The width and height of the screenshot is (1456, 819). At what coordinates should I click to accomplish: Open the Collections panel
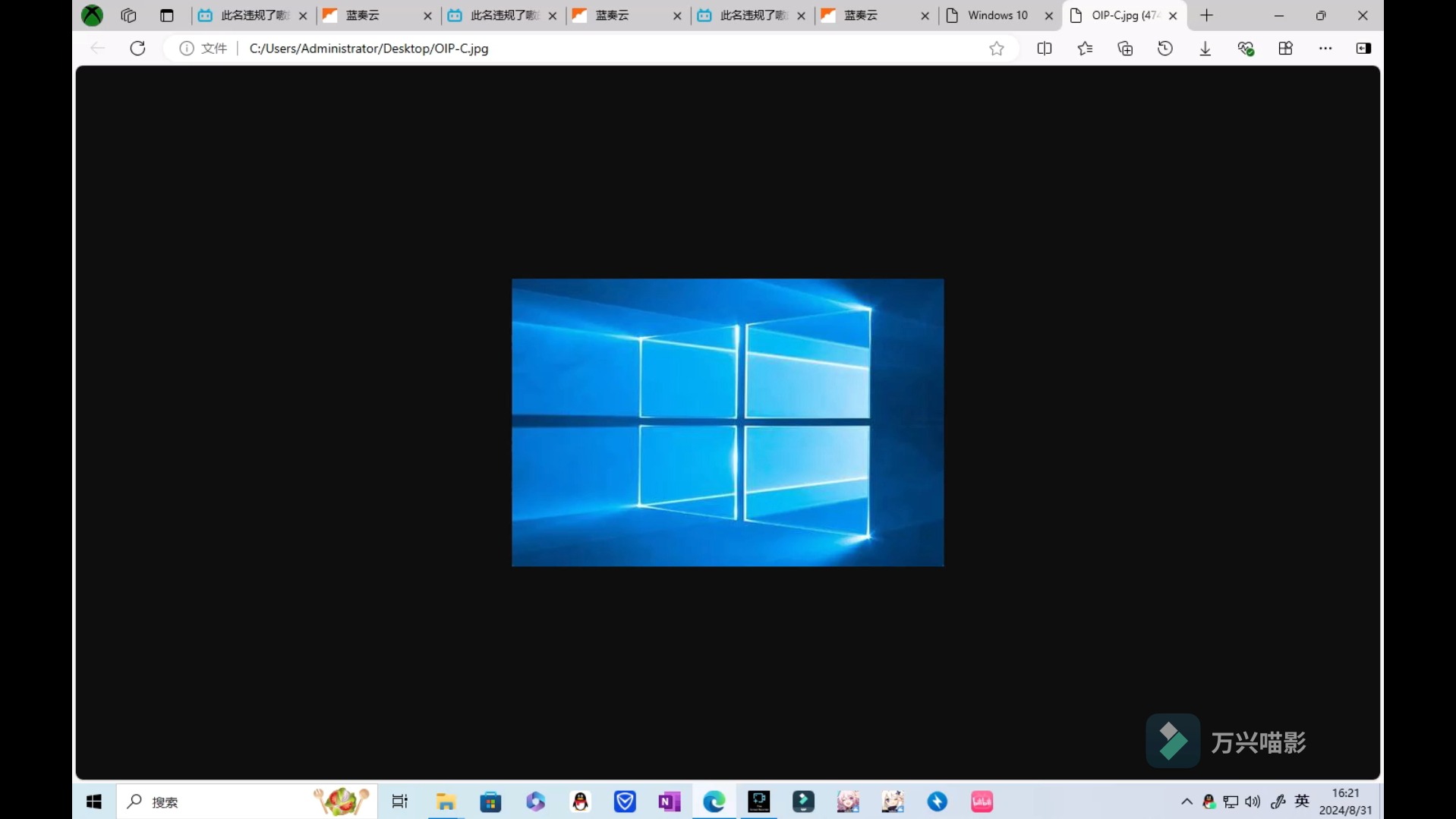(x=1125, y=49)
